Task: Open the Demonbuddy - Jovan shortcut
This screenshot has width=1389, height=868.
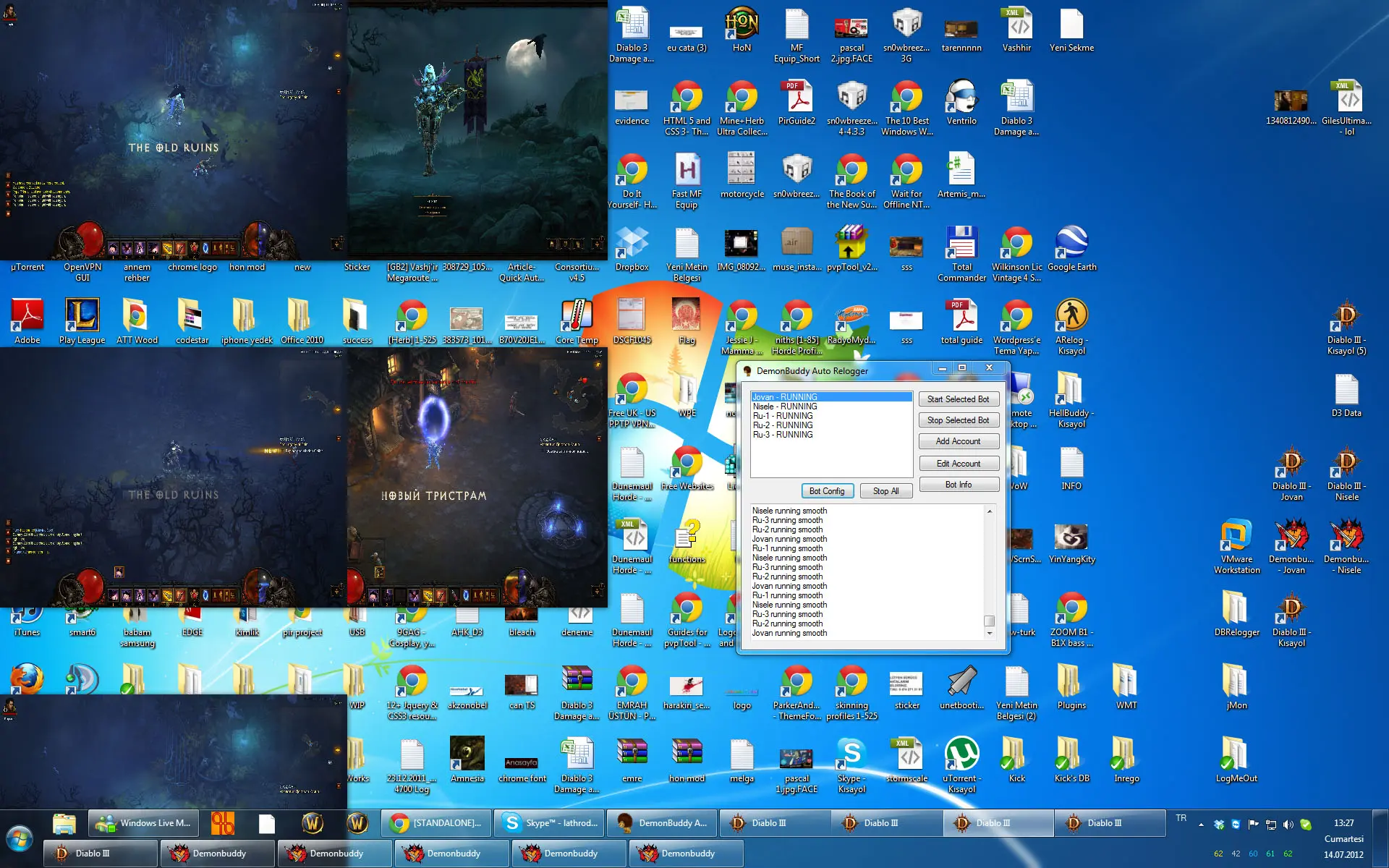Action: coord(1291,546)
